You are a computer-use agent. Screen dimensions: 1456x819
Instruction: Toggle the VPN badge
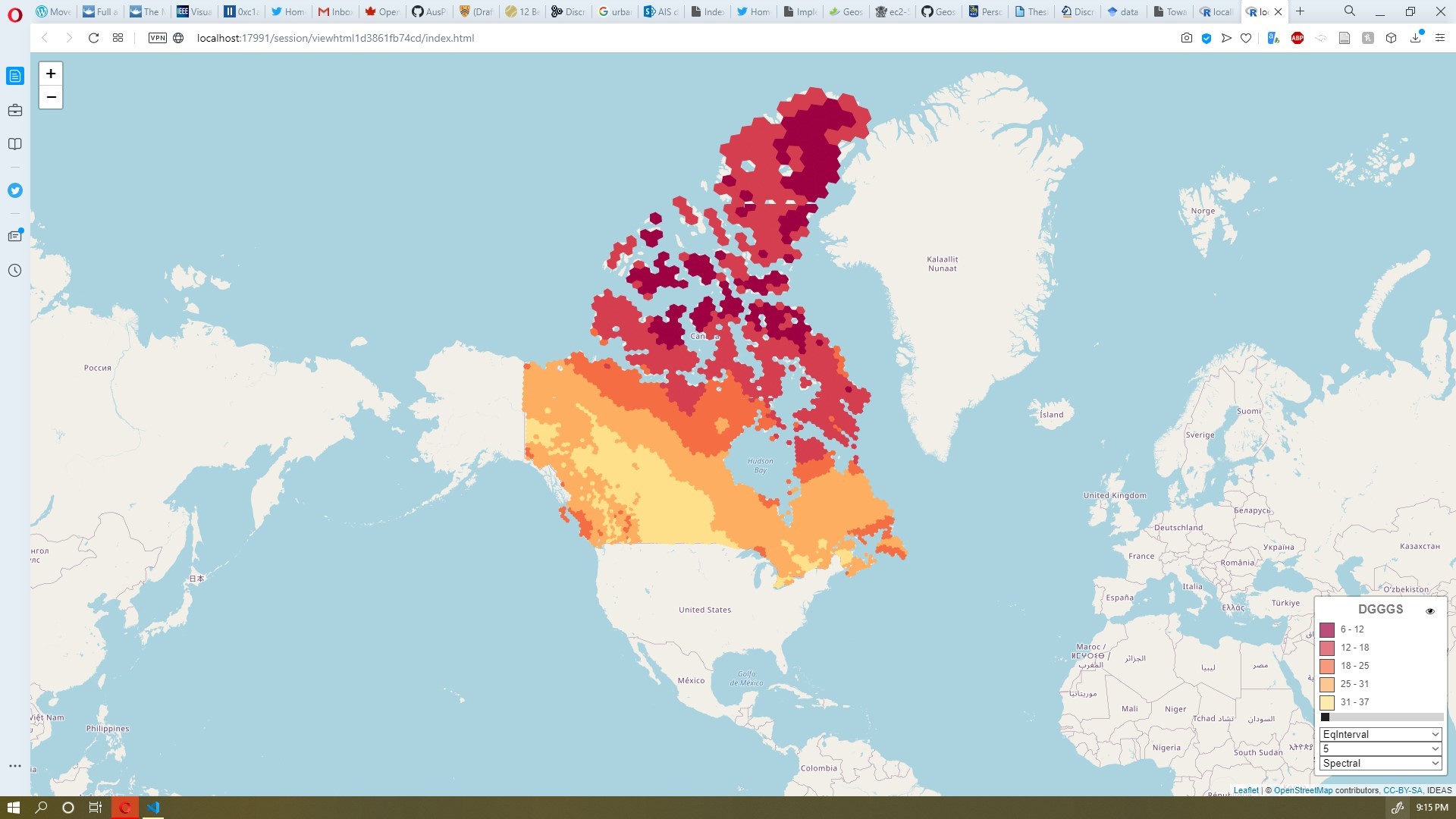pyautogui.click(x=158, y=38)
